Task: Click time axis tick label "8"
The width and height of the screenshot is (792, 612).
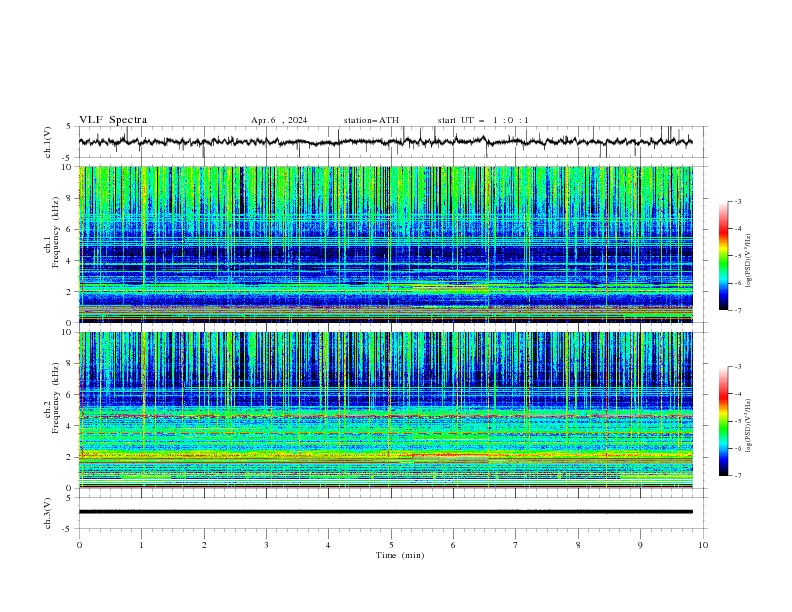Action: (x=578, y=545)
